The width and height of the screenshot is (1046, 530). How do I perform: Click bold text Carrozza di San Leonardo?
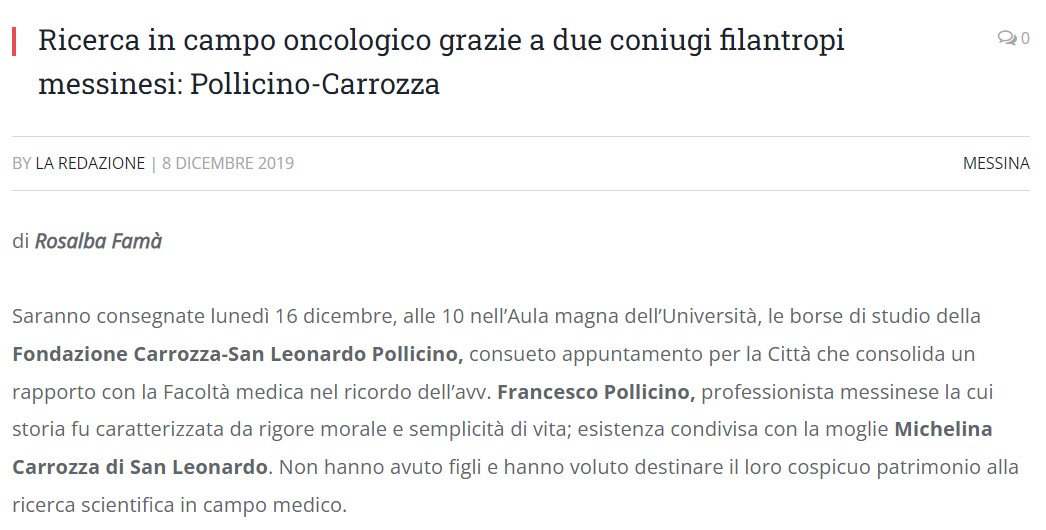pos(140,467)
